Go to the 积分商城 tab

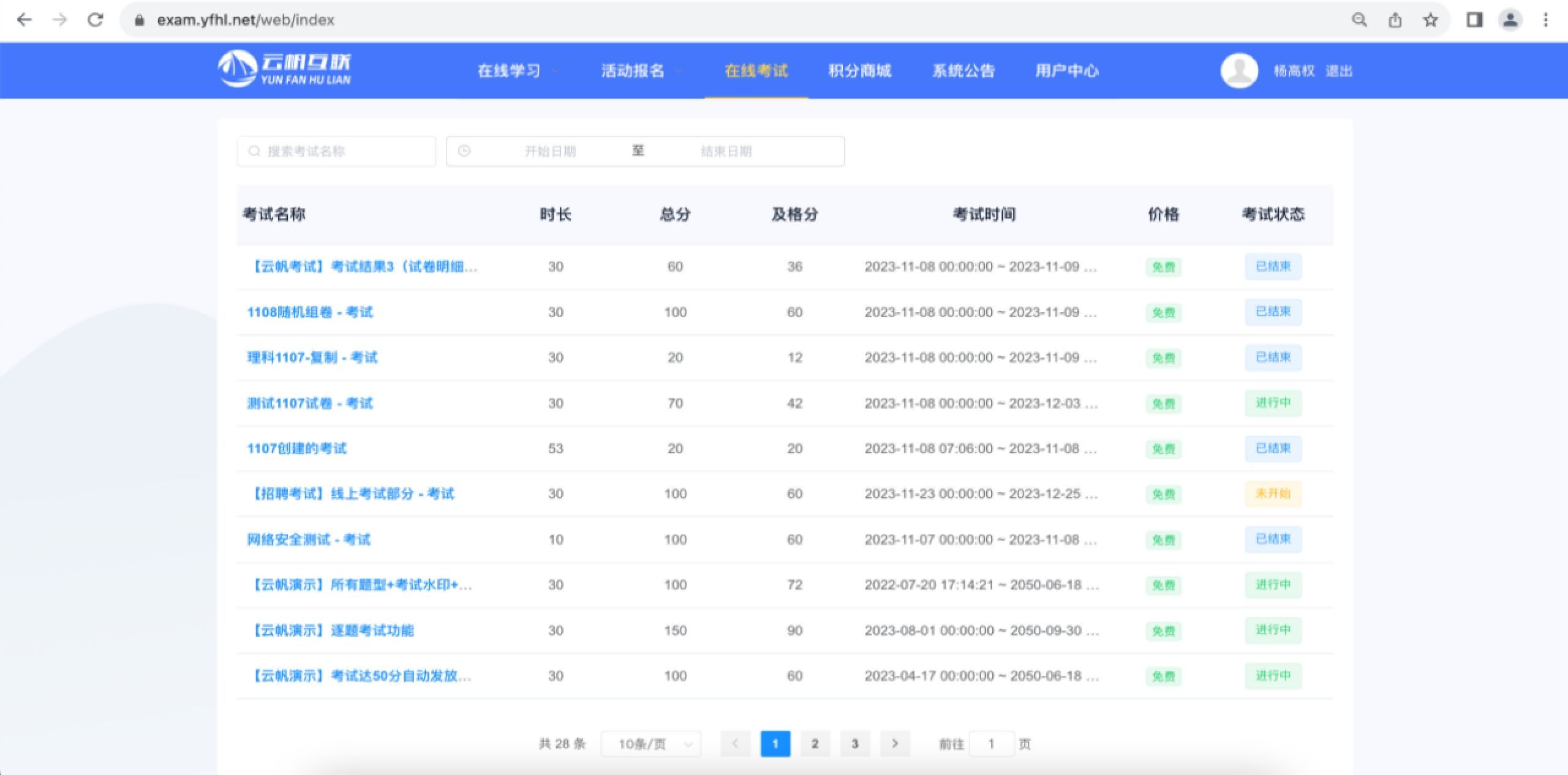click(x=859, y=71)
